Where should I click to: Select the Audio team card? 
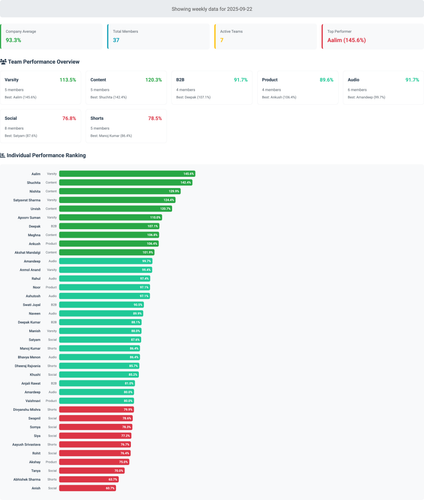(x=383, y=88)
